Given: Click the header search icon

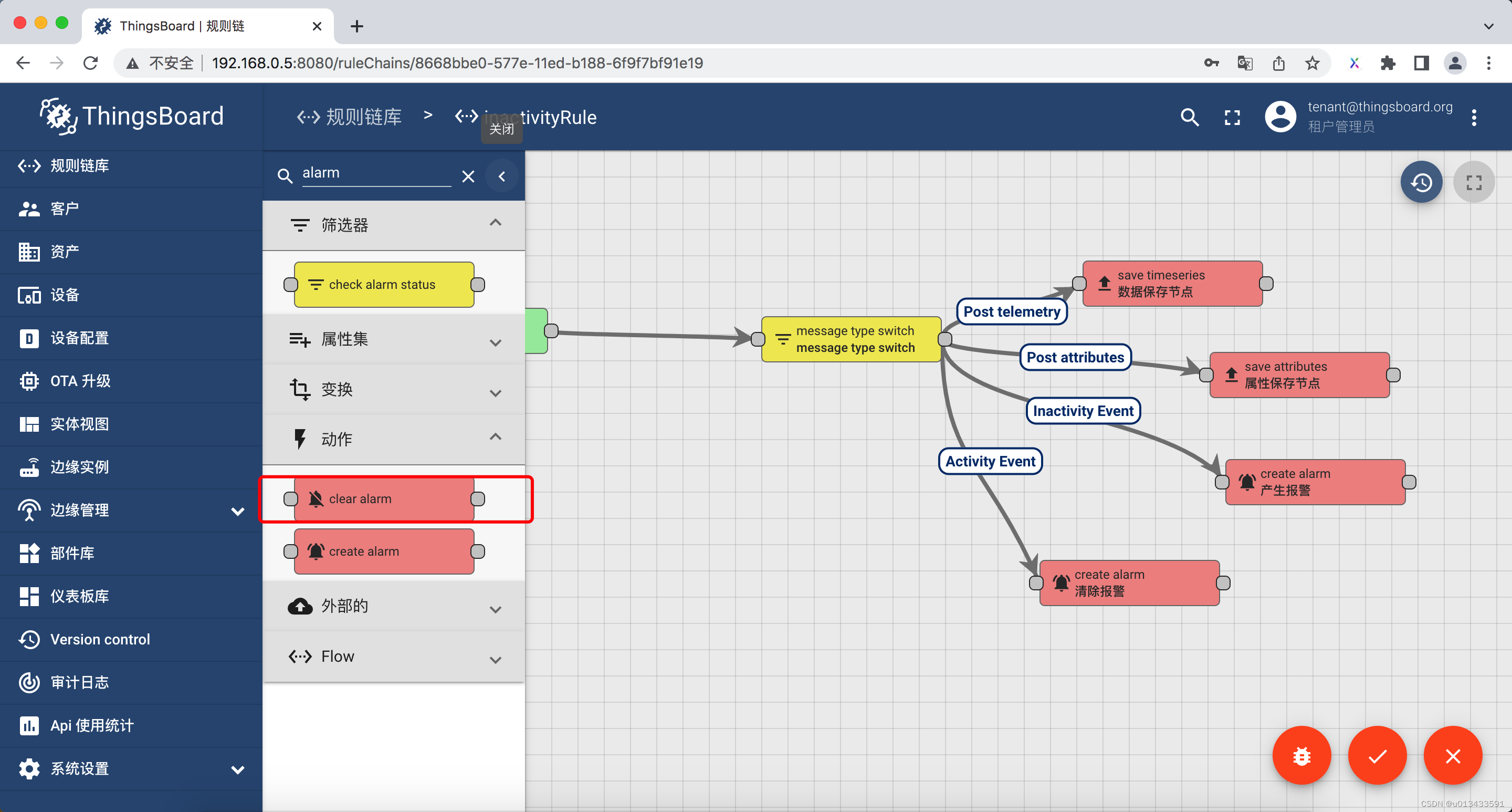Looking at the screenshot, I should pos(1190,118).
